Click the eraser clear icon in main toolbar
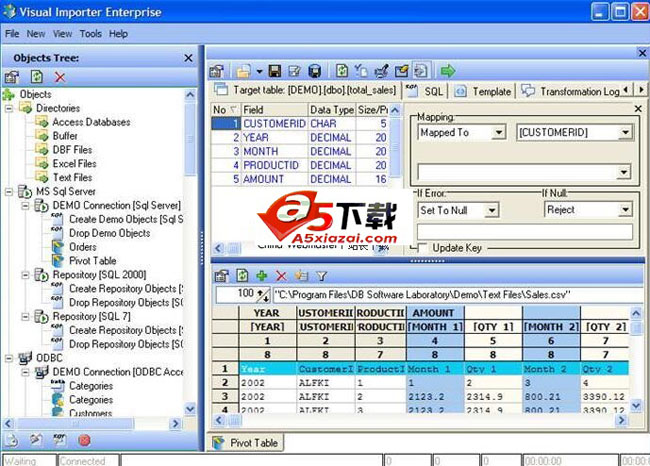Viewport: 650px width, 466px height. coord(401,71)
